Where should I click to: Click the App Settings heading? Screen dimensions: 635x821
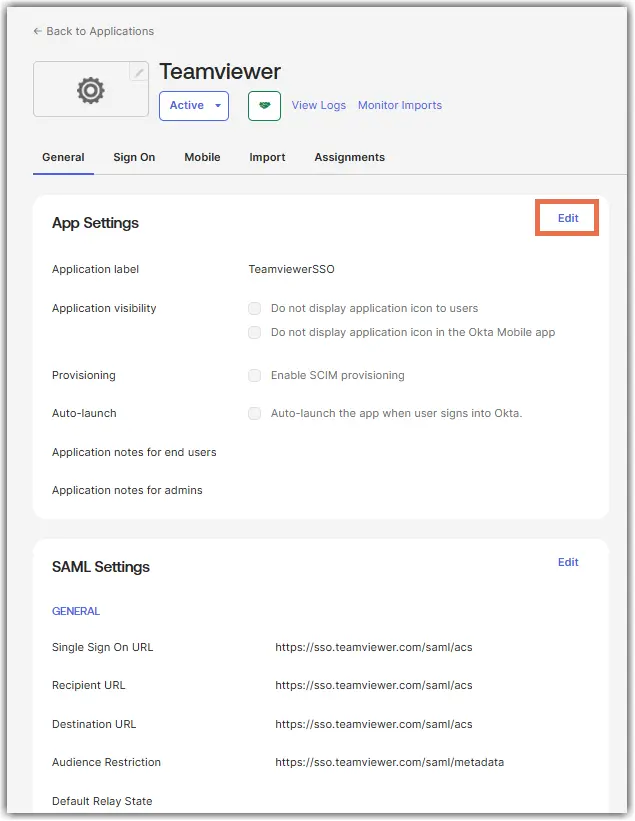pos(95,223)
